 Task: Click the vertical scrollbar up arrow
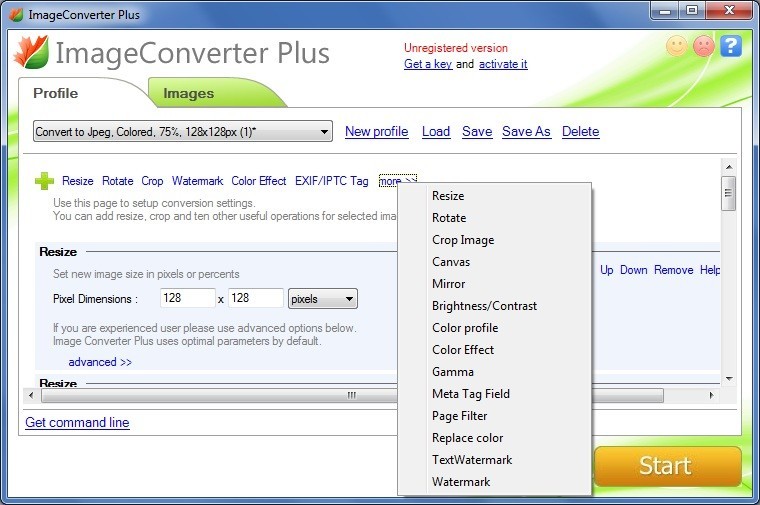pyautogui.click(x=729, y=167)
